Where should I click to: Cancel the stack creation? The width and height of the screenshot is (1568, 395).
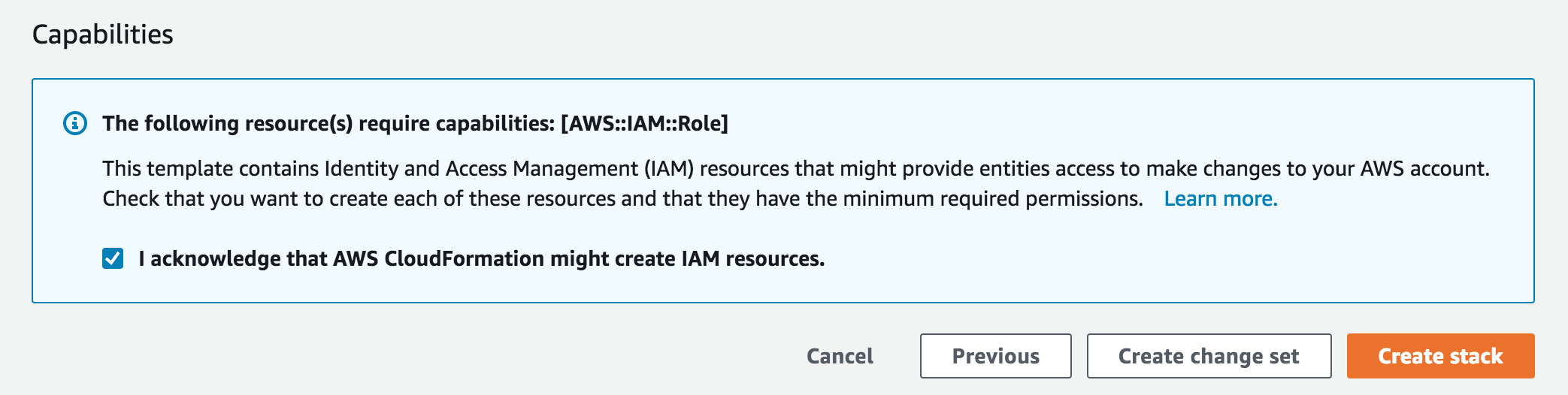(840, 356)
